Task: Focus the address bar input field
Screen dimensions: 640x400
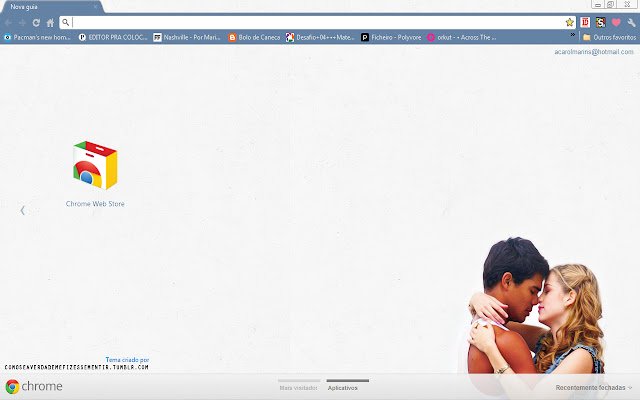Action: tap(318, 22)
